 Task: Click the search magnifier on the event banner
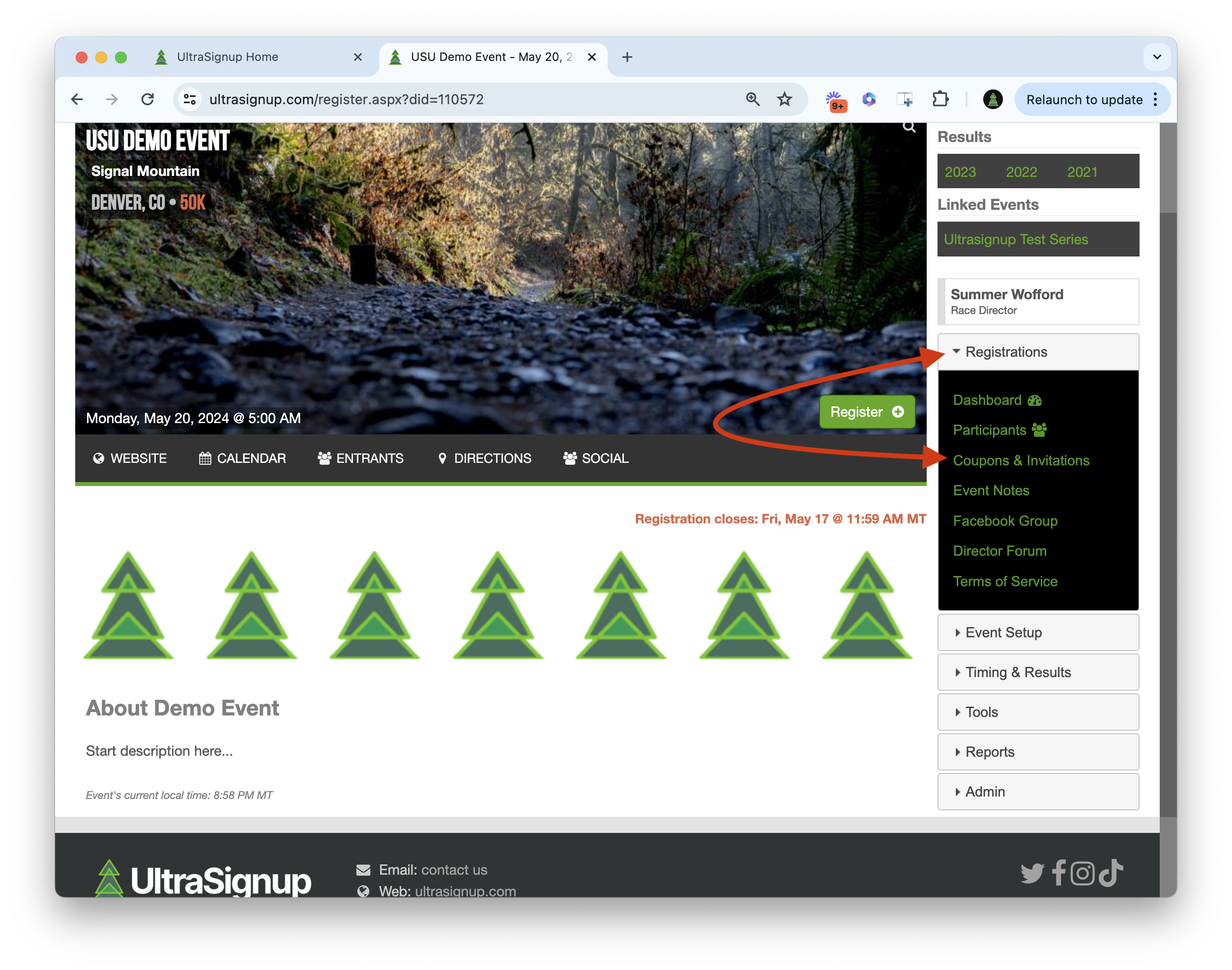pos(909,127)
